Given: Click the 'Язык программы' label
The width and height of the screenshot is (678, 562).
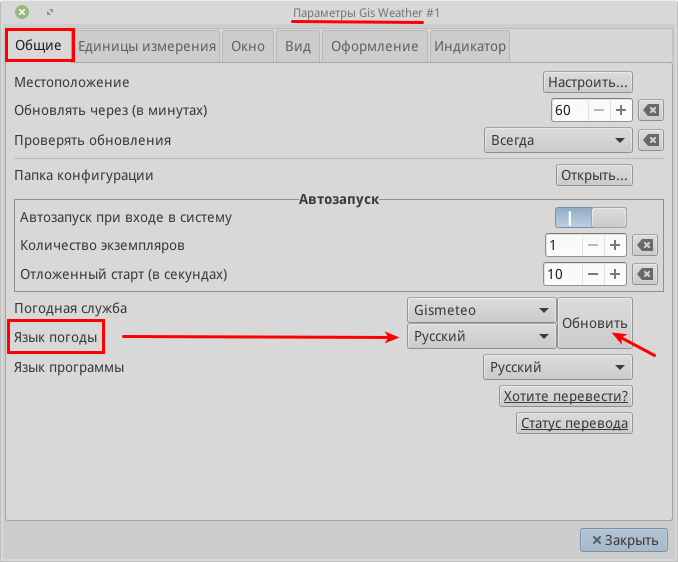Looking at the screenshot, I should click(x=69, y=367).
